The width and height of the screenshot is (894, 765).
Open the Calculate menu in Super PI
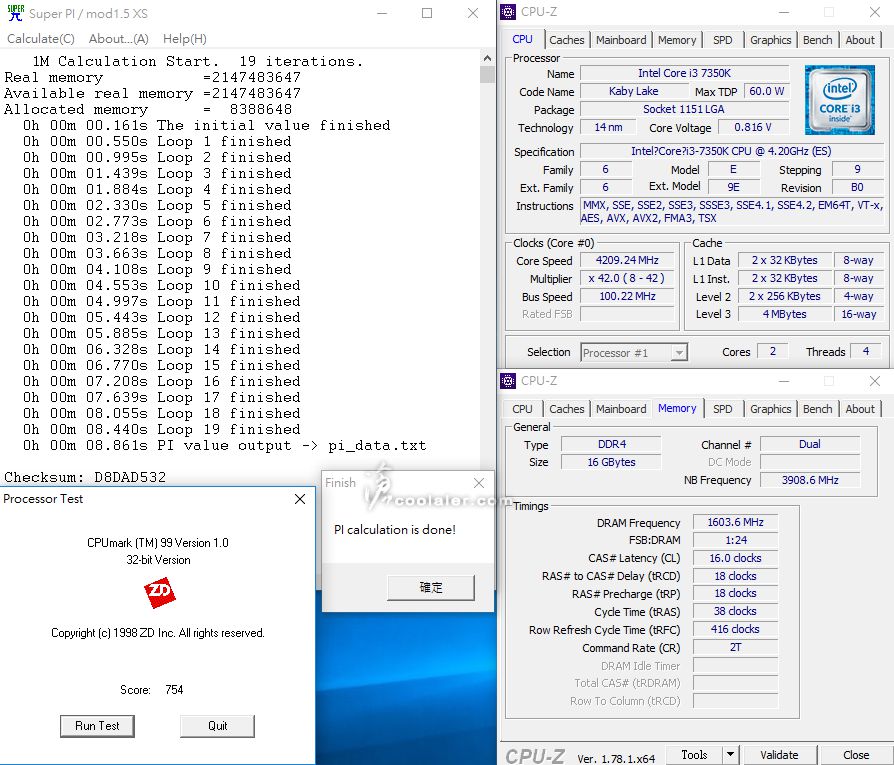pyautogui.click(x=41, y=39)
